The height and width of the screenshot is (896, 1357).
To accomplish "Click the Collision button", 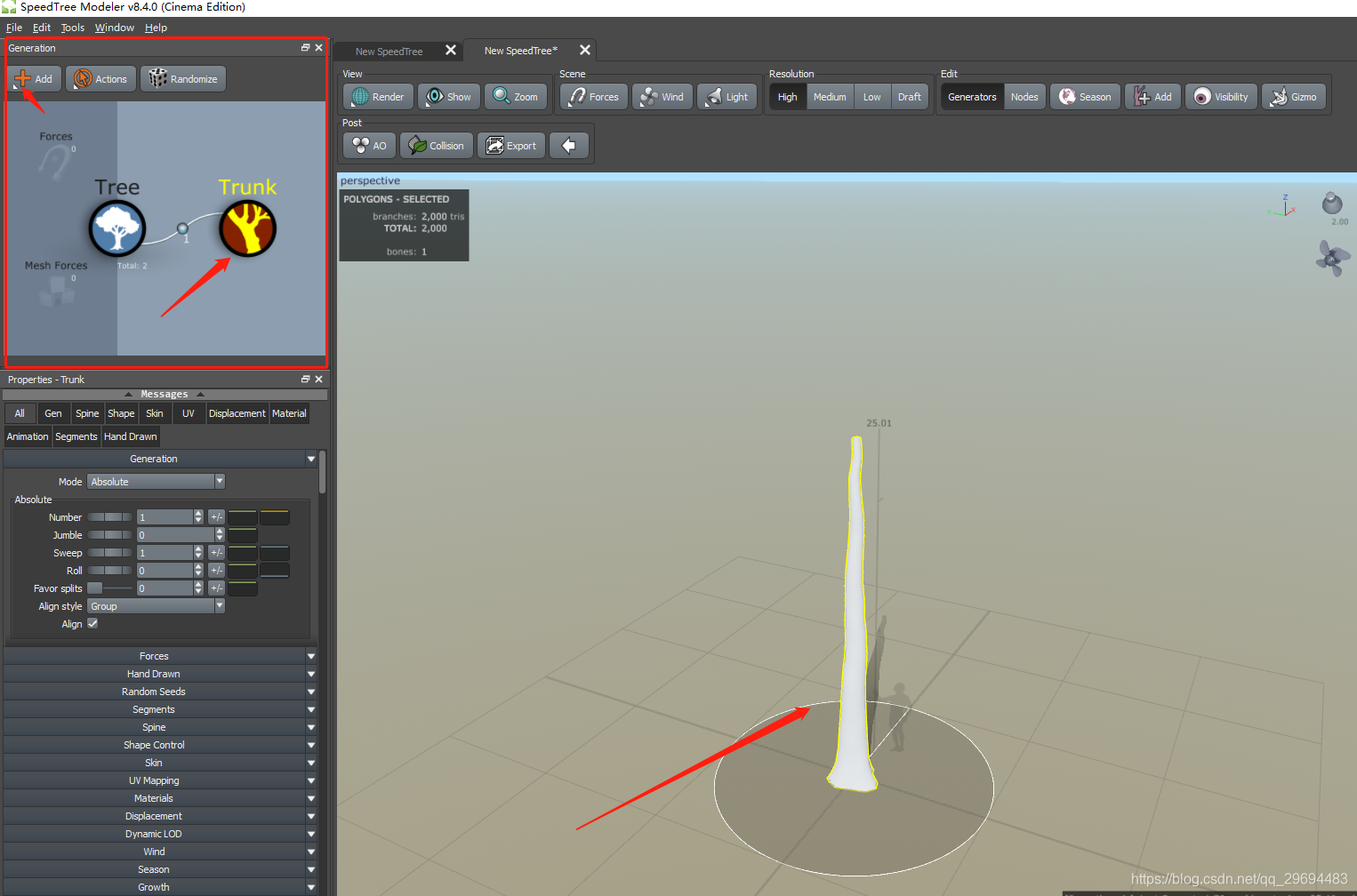I will coord(437,146).
